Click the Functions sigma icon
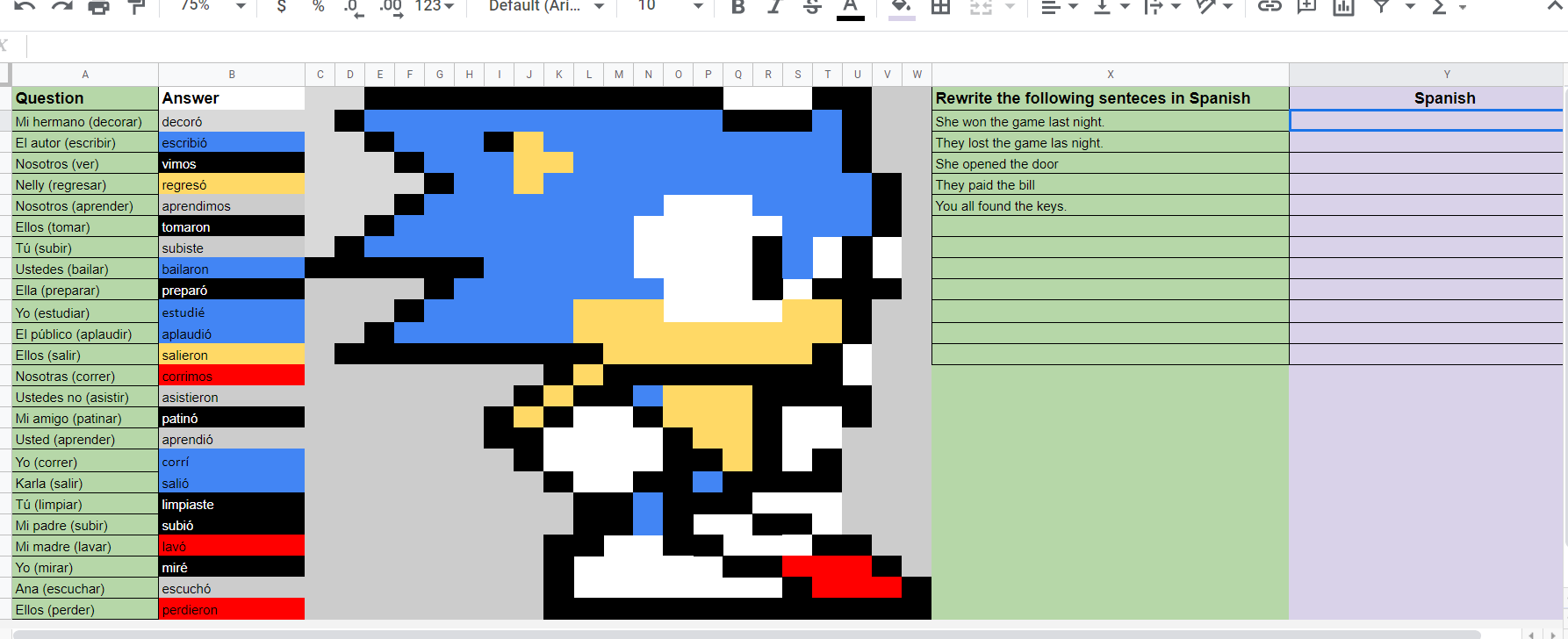The height and width of the screenshot is (639, 1568). click(1439, 6)
